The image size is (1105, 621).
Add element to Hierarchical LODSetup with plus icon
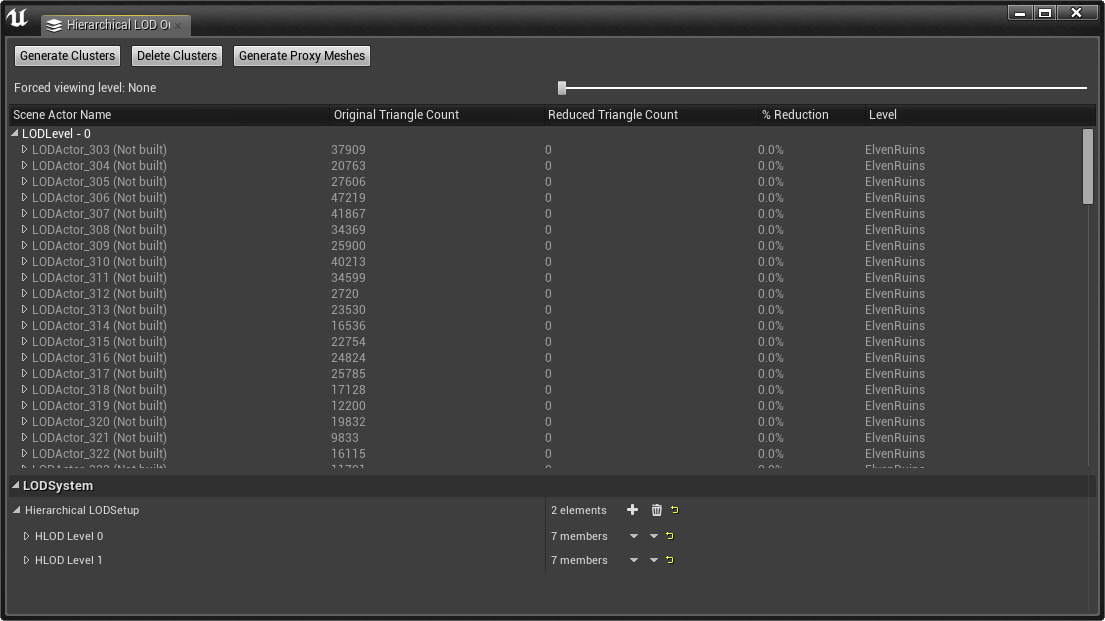[632, 510]
